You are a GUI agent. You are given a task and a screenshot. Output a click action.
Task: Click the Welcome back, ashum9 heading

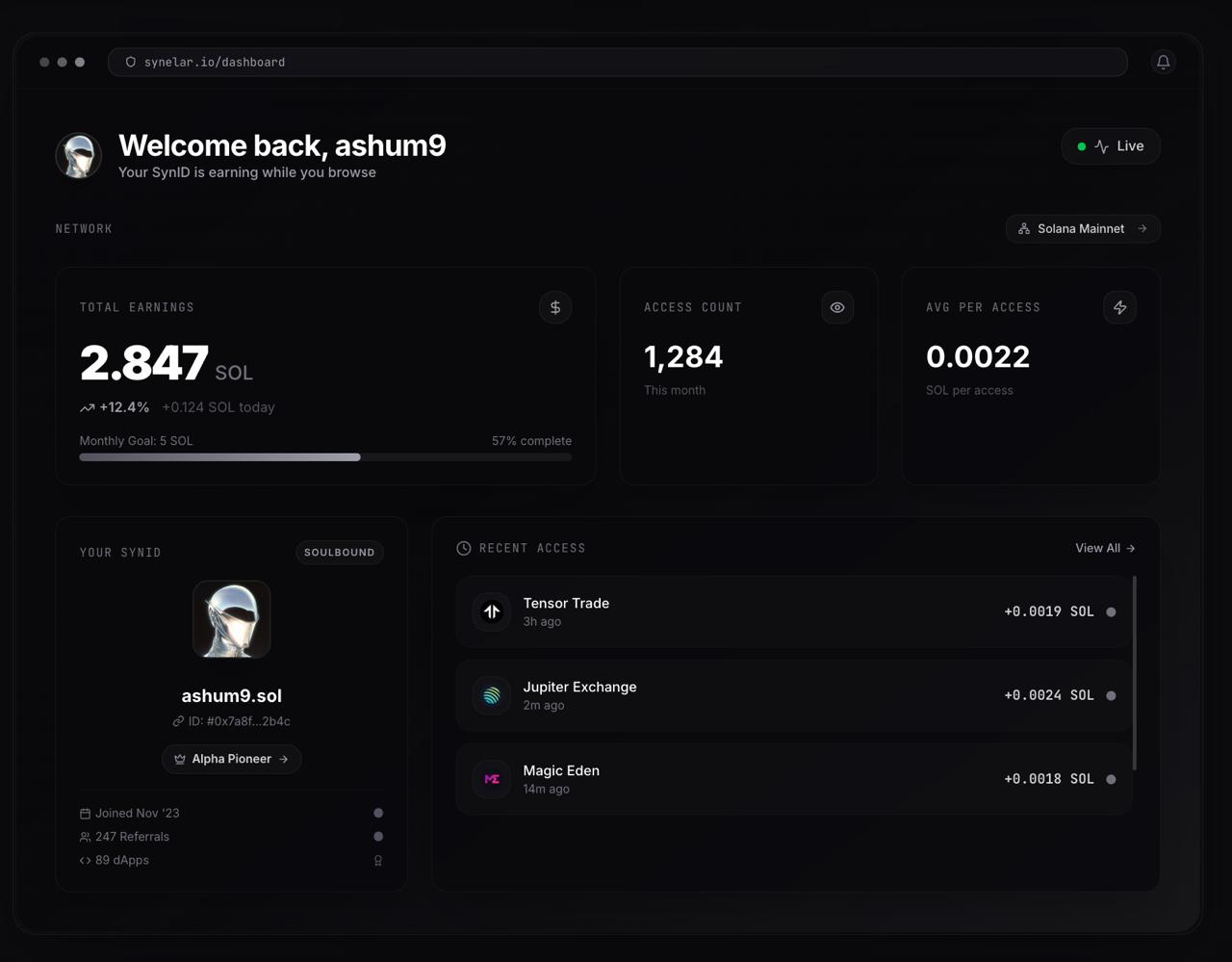click(282, 145)
